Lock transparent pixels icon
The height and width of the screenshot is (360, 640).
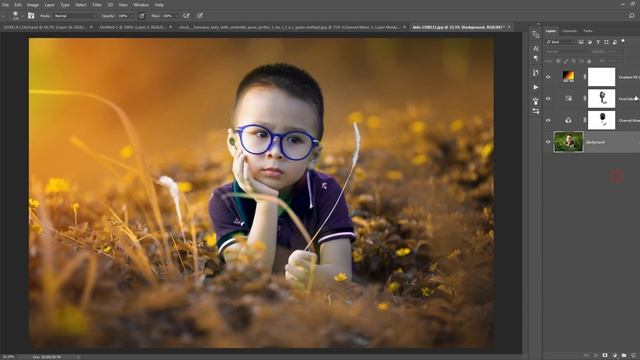click(x=558, y=61)
